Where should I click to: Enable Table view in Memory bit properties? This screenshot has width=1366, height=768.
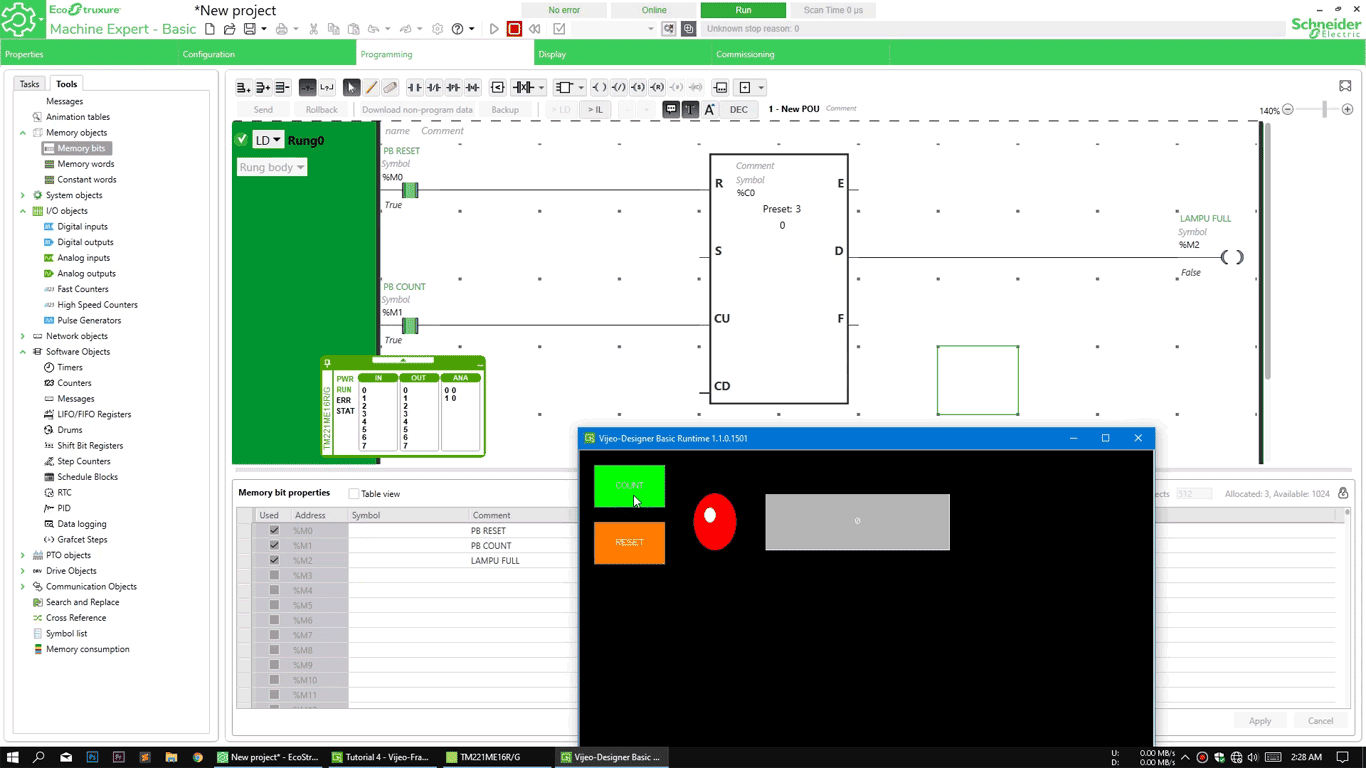coord(355,492)
